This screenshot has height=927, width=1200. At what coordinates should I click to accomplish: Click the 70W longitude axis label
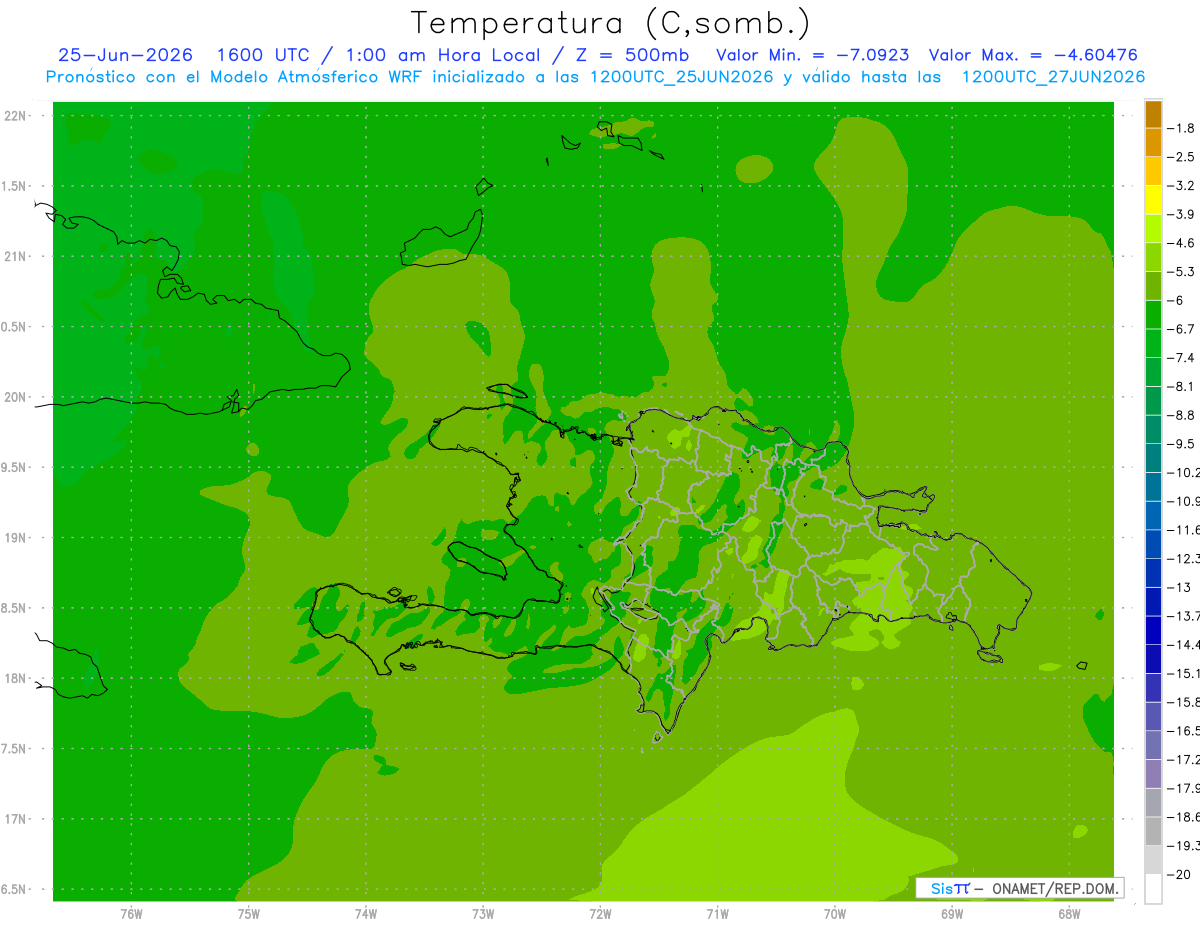click(x=834, y=914)
